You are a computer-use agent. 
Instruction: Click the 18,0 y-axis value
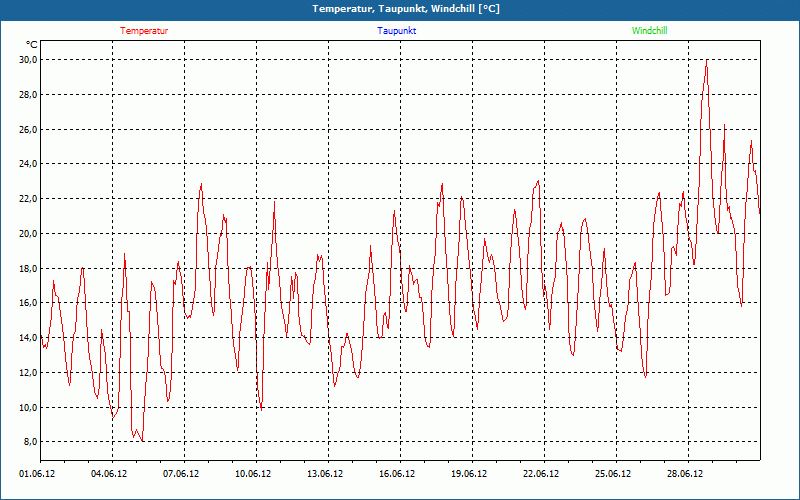point(29,268)
